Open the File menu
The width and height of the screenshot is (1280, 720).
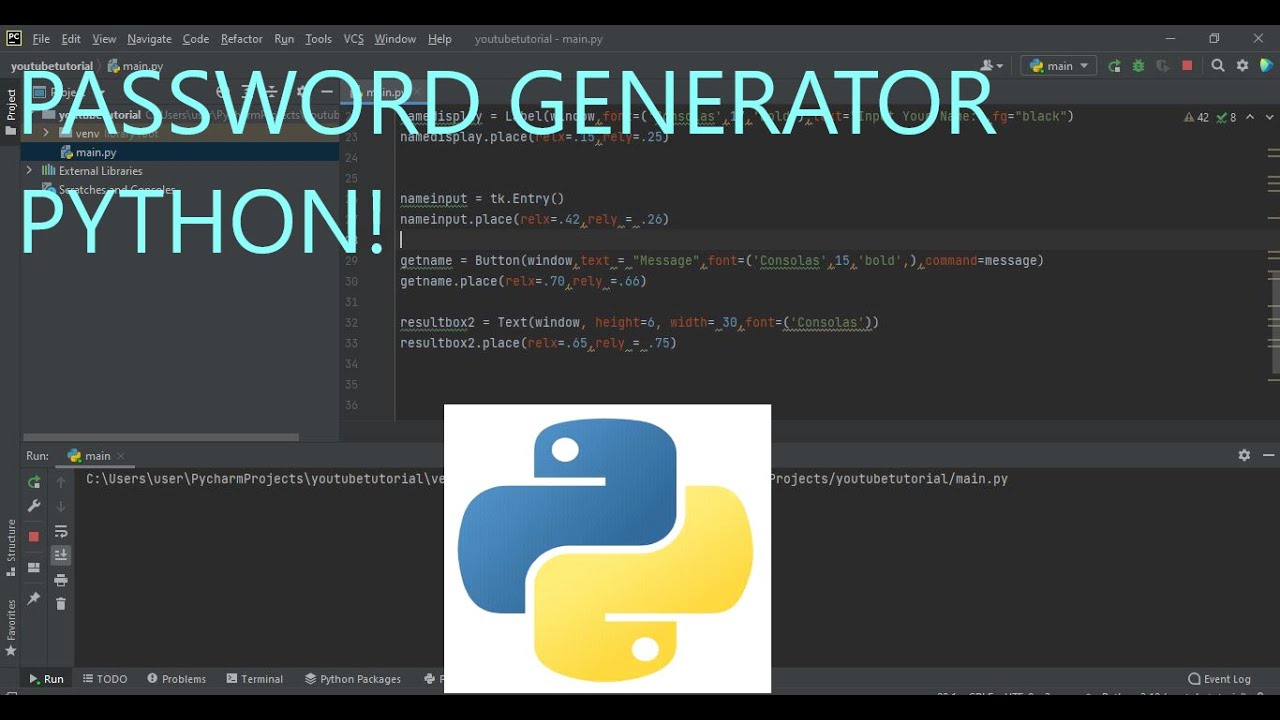(x=41, y=39)
